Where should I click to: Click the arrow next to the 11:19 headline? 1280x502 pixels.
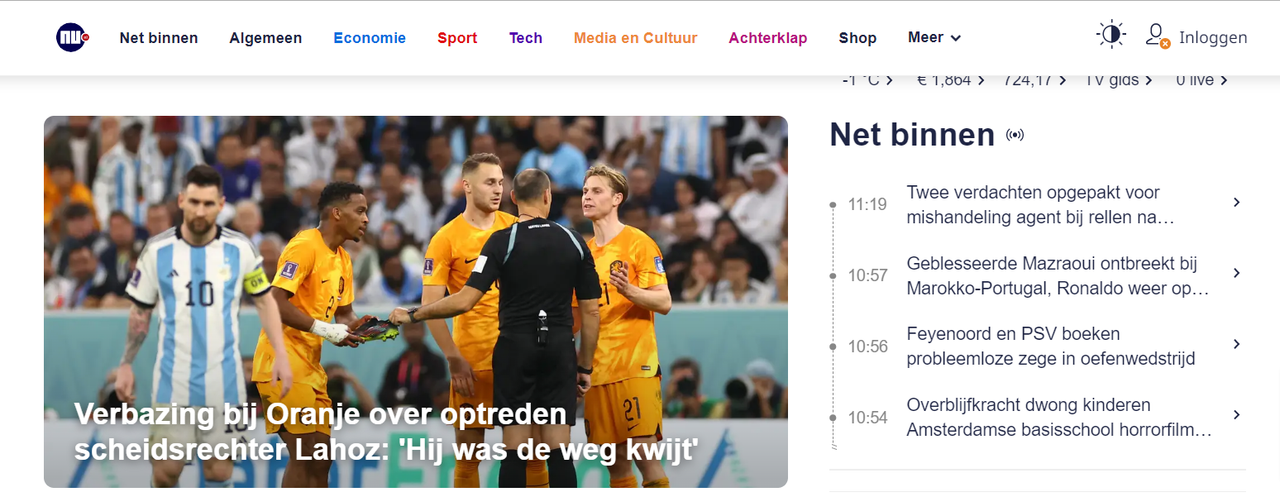point(1236,202)
